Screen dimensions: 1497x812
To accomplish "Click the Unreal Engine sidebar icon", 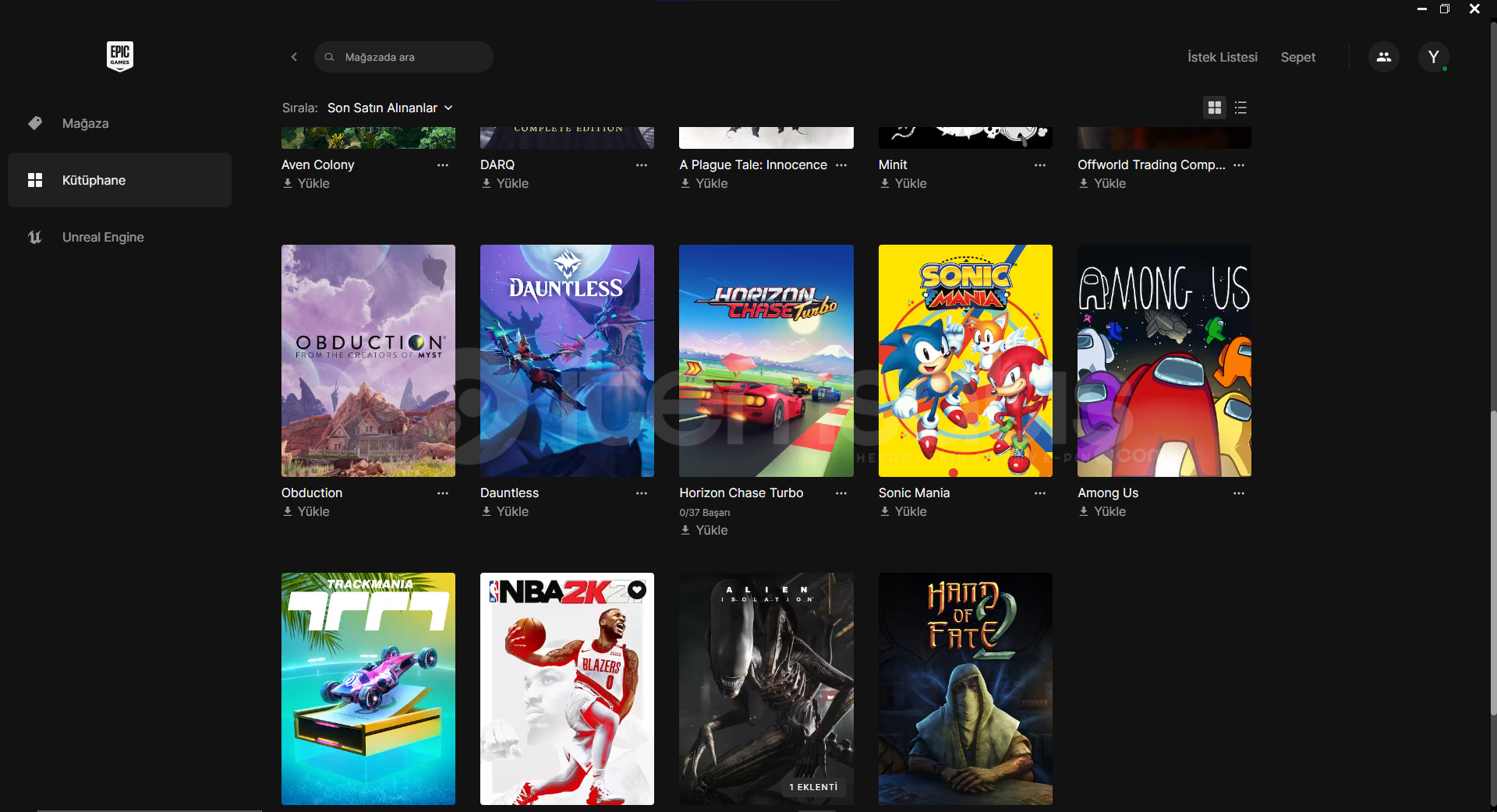I will (35, 237).
